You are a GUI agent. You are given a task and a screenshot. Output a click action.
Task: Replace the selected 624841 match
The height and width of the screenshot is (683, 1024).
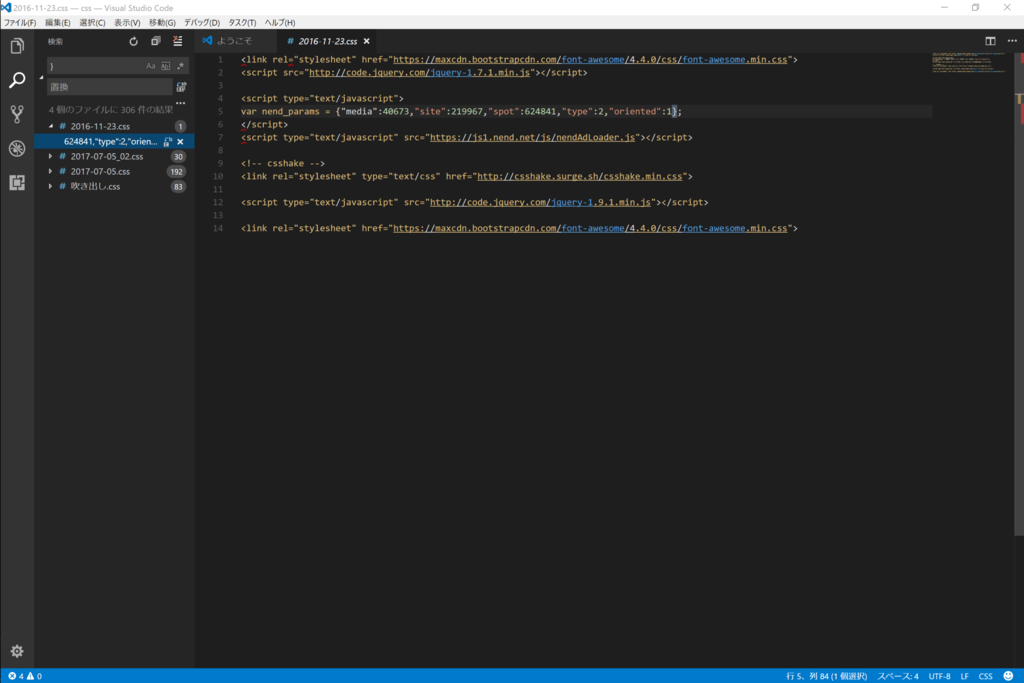168,142
